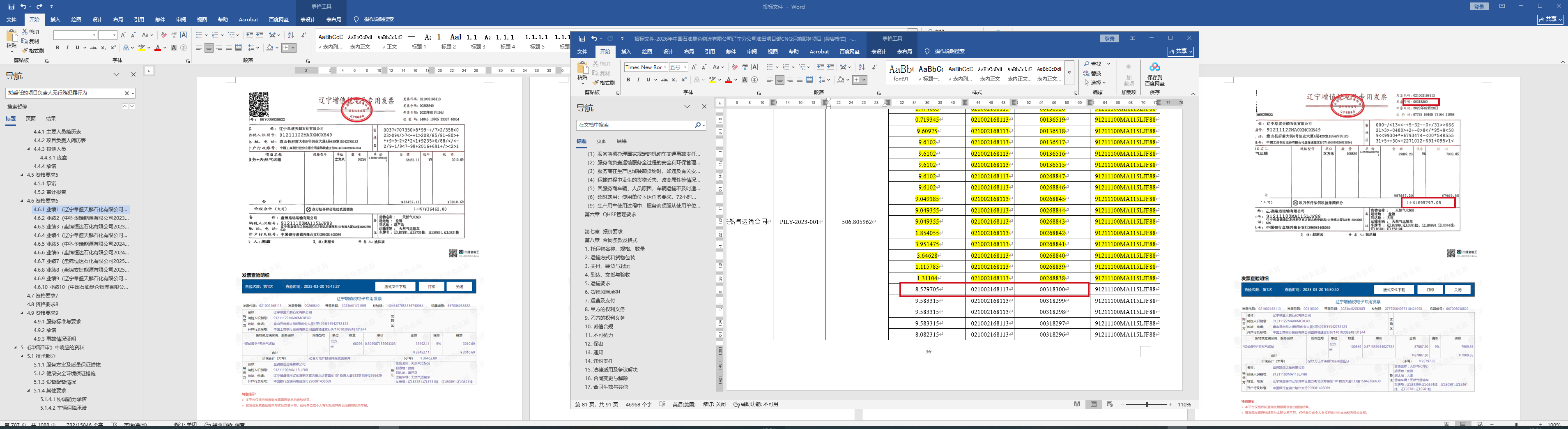Click 复制 copy in the 投标文件 ribbon
This screenshot has height=429, width=1568.
pos(30,42)
